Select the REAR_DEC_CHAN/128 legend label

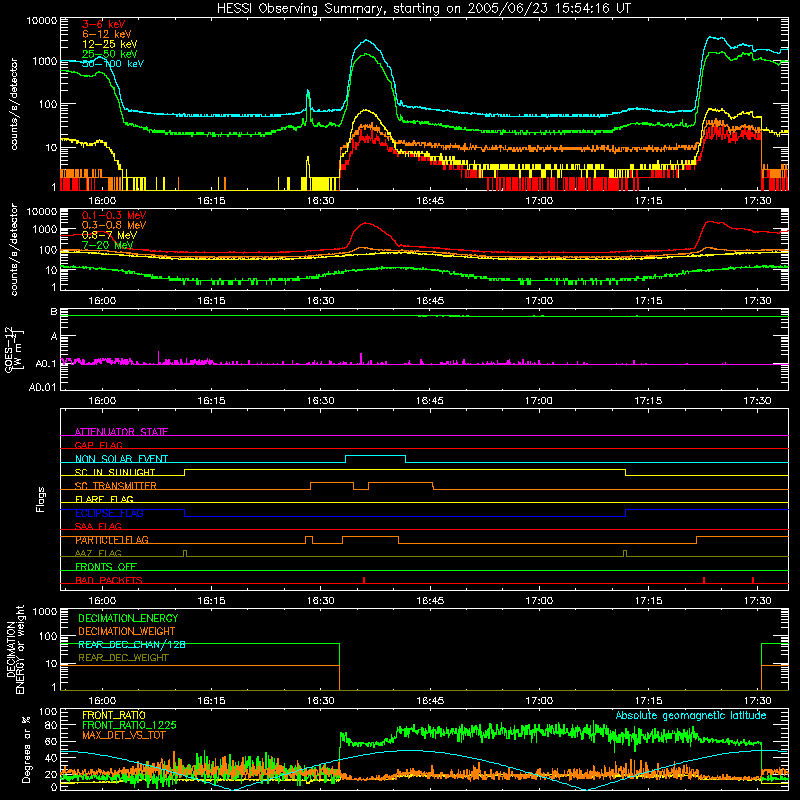point(132,644)
